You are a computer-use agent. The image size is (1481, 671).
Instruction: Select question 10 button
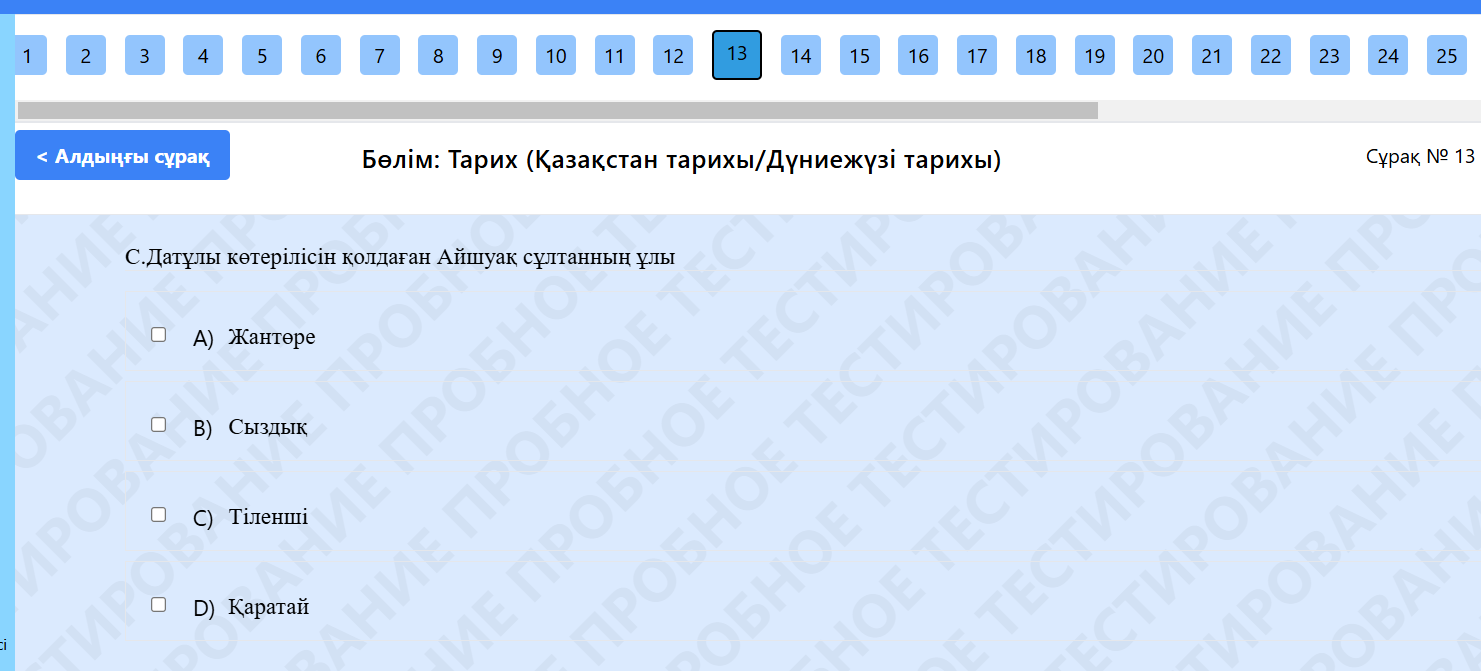tap(556, 55)
